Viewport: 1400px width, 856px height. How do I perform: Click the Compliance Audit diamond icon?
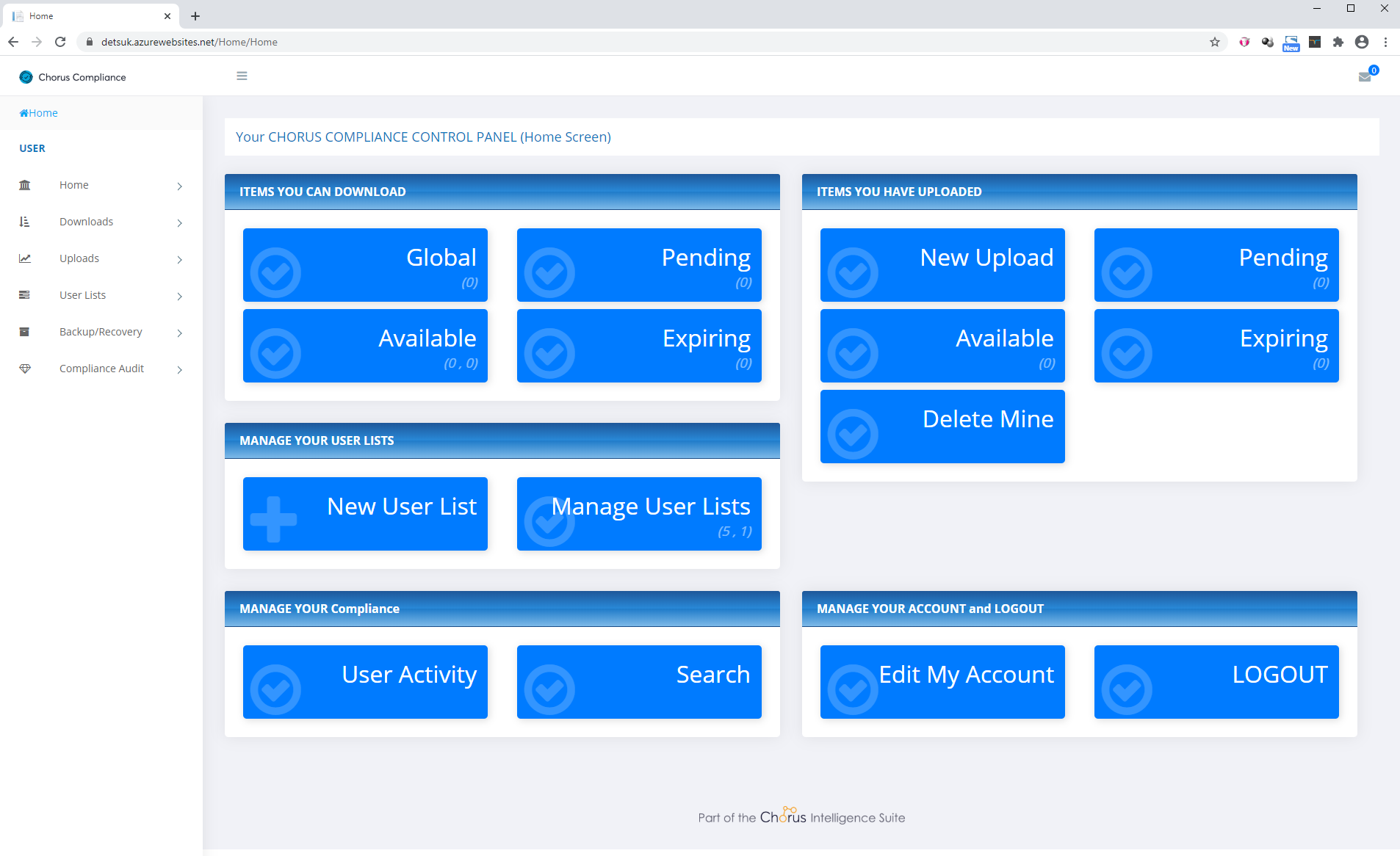25,369
